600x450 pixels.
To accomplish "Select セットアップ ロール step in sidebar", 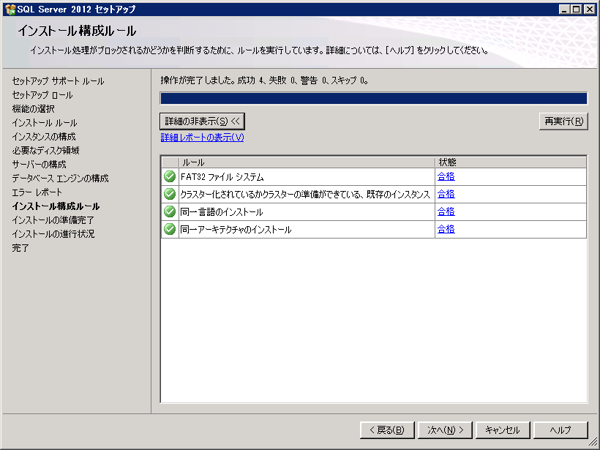I will click(x=42, y=95).
